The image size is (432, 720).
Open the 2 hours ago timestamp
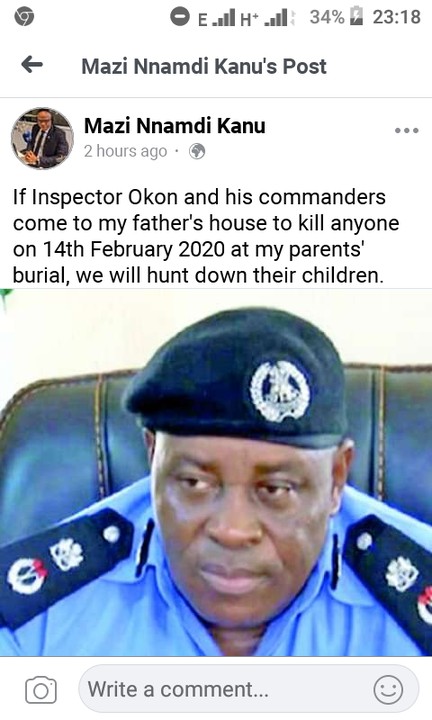pos(125,151)
